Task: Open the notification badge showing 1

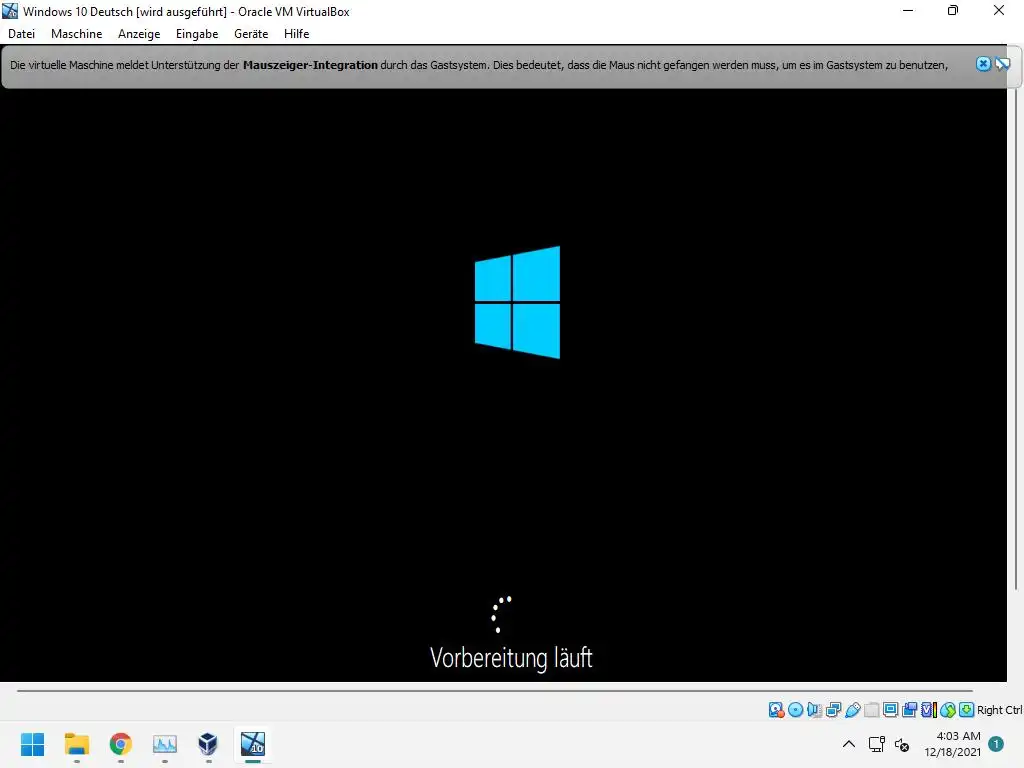Action: 996,744
